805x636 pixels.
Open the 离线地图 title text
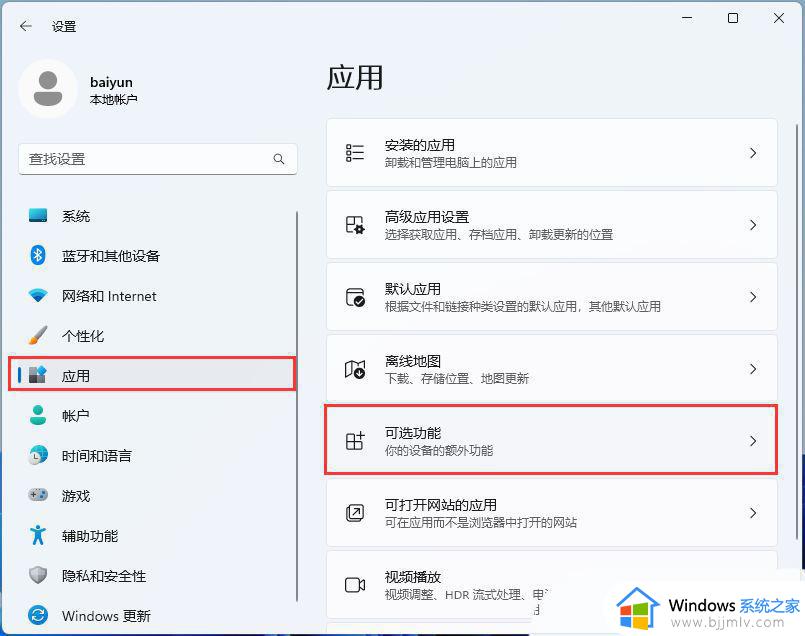pos(412,361)
